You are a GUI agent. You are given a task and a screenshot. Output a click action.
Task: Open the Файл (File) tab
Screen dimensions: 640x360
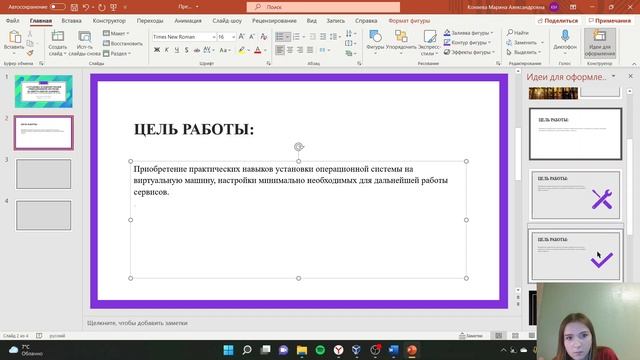pyautogui.click(x=13, y=20)
